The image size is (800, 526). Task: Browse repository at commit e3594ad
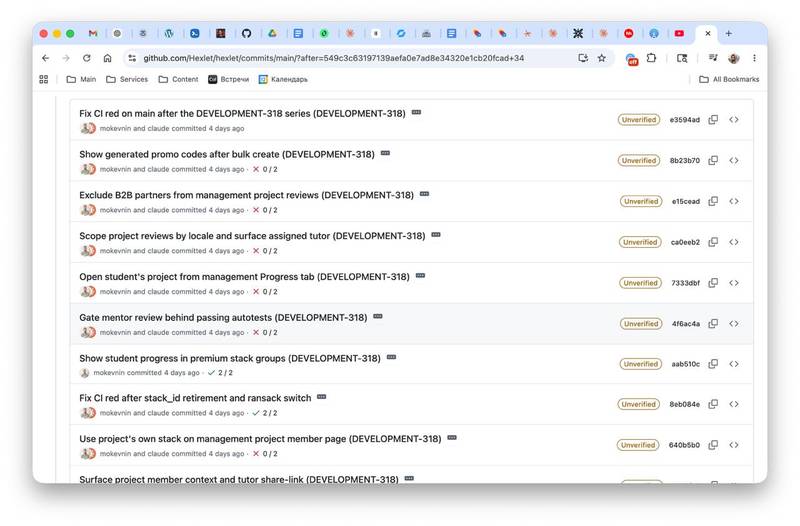point(734,119)
